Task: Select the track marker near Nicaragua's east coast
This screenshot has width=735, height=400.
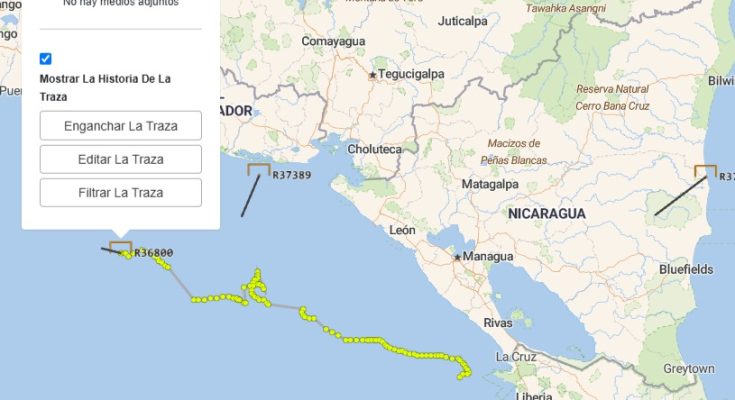Action: point(705,171)
